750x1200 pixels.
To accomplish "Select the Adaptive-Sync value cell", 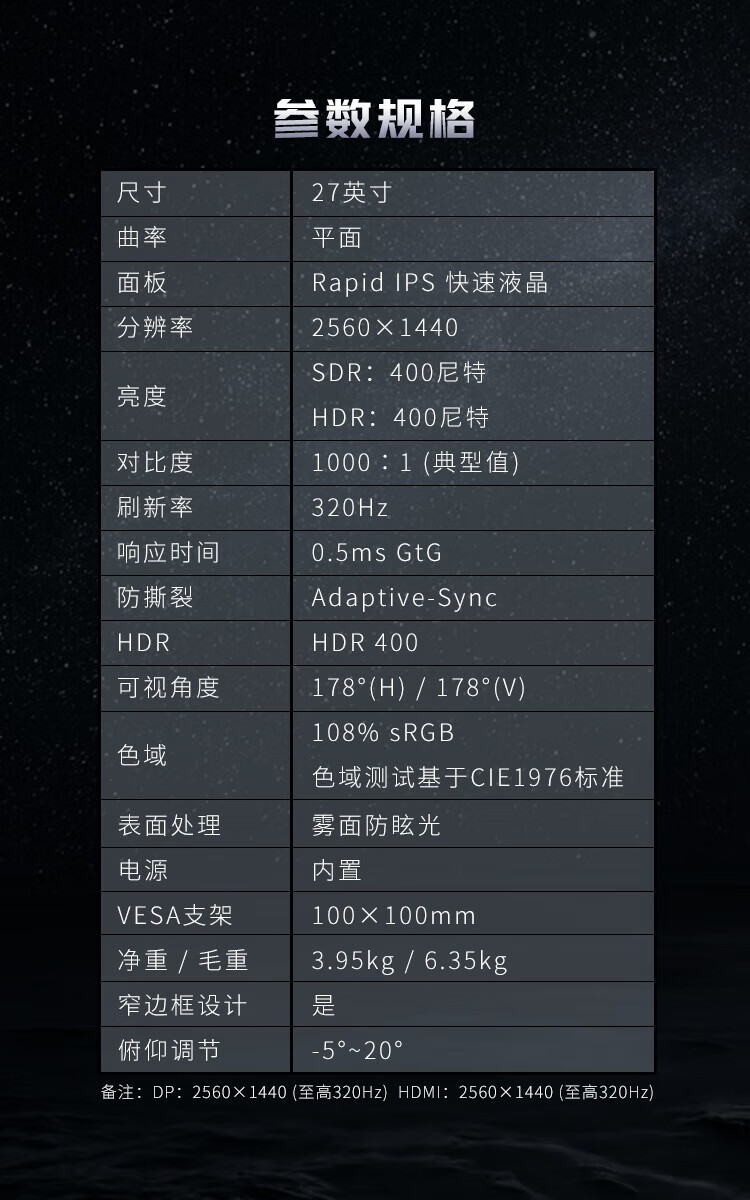I will point(404,598).
